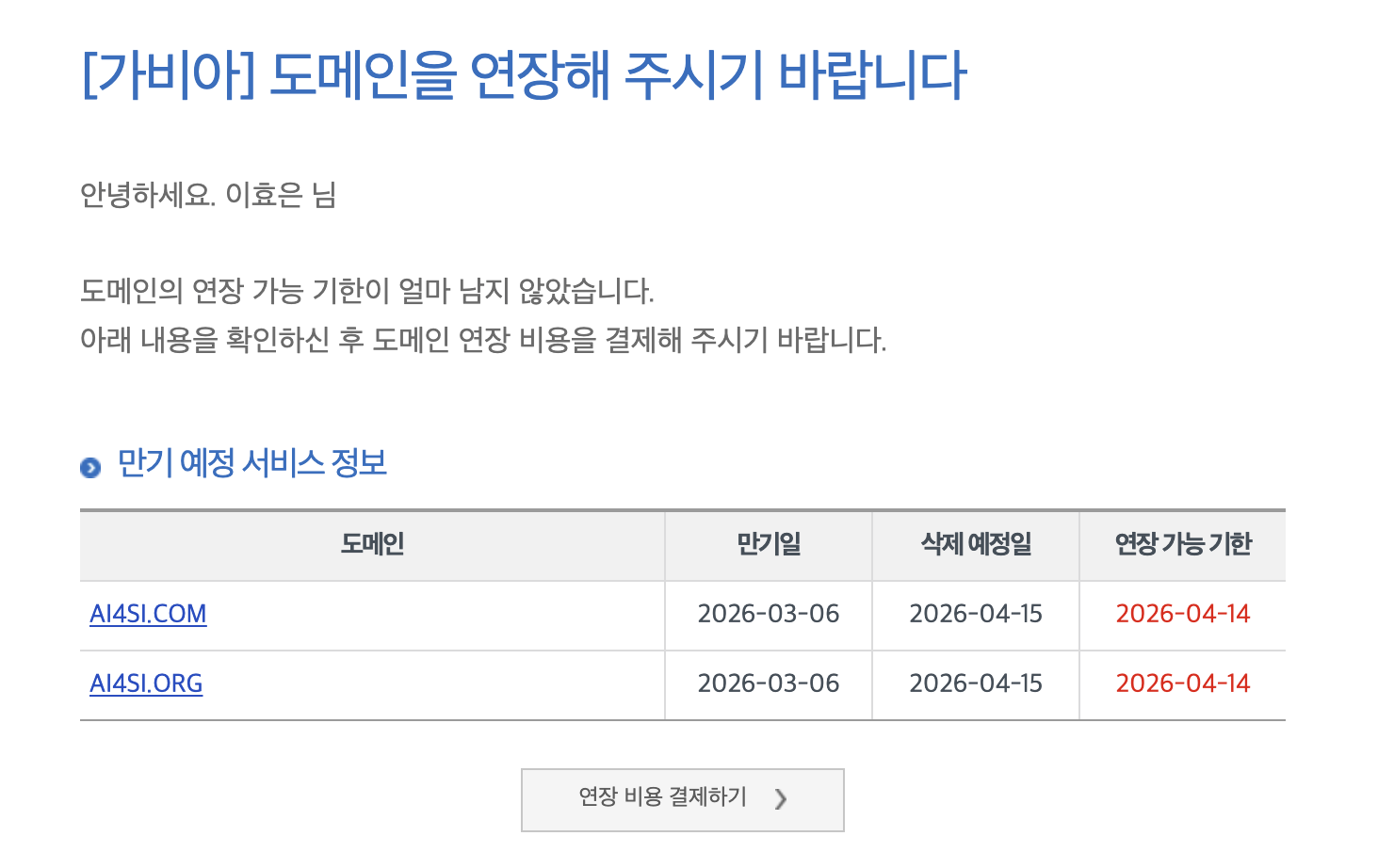The image size is (1394, 868).
Task: Click the blue bullet icon beside 만기 예정 서비스 정보
Action: [90, 467]
